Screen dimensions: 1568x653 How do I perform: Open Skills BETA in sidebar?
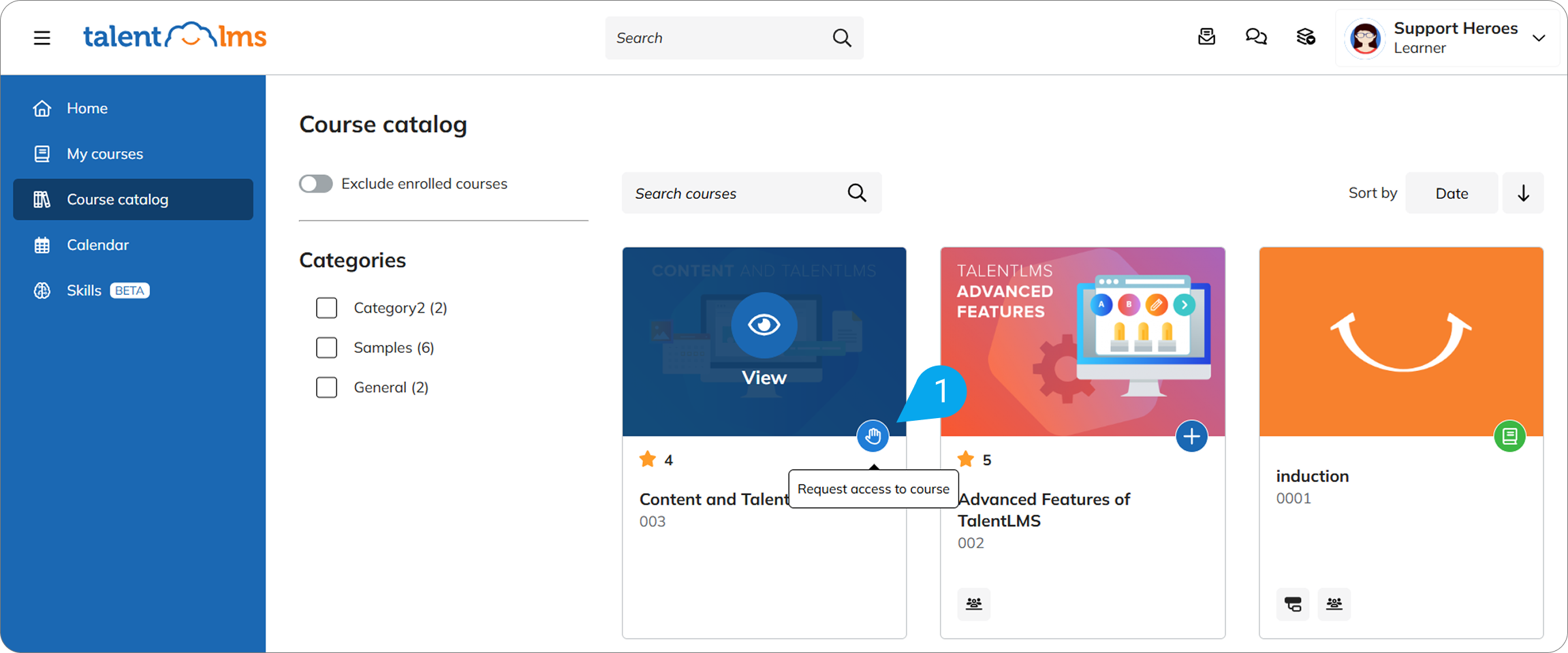tap(133, 291)
